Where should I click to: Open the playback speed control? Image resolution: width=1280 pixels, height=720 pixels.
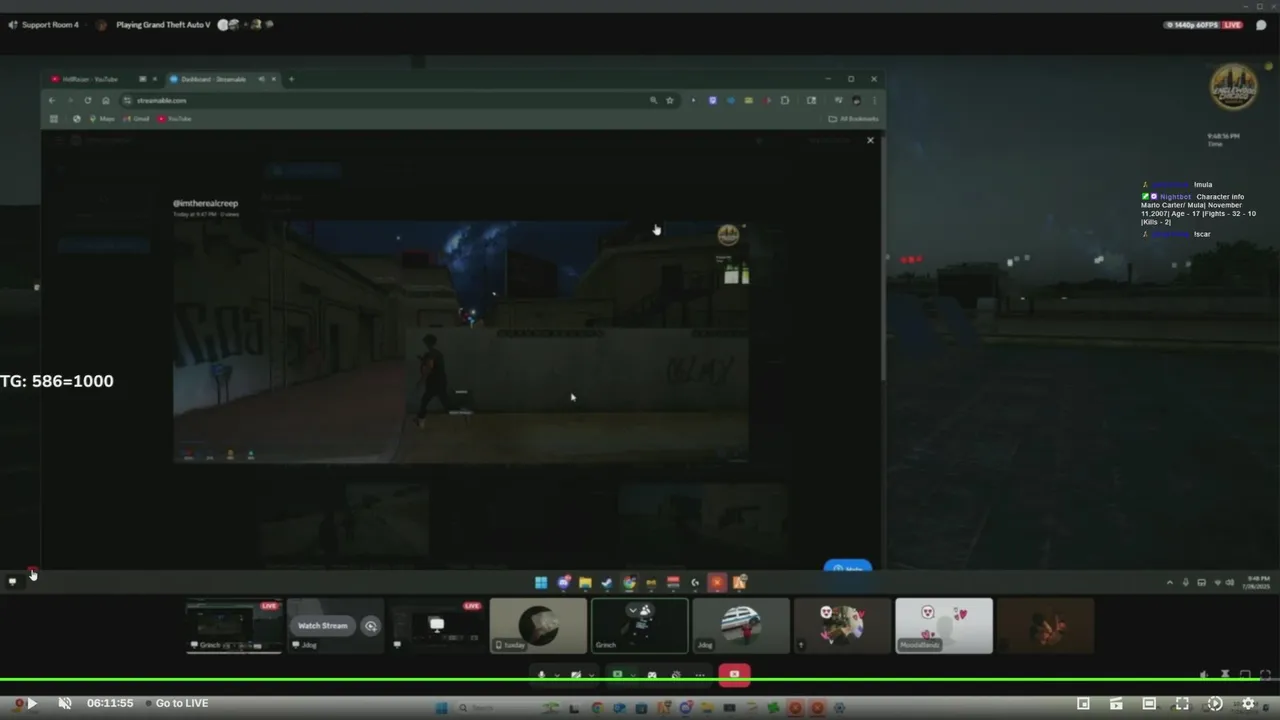[x=1215, y=704]
